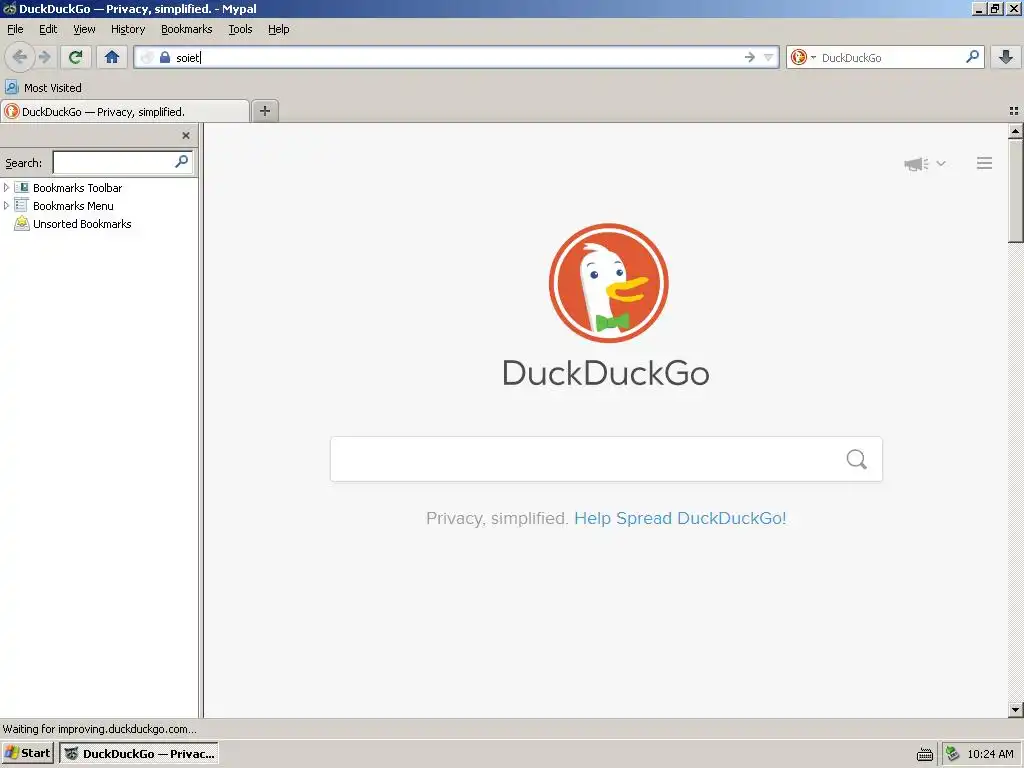Open a new tab with the plus button
This screenshot has height=768, width=1024.
[264, 111]
